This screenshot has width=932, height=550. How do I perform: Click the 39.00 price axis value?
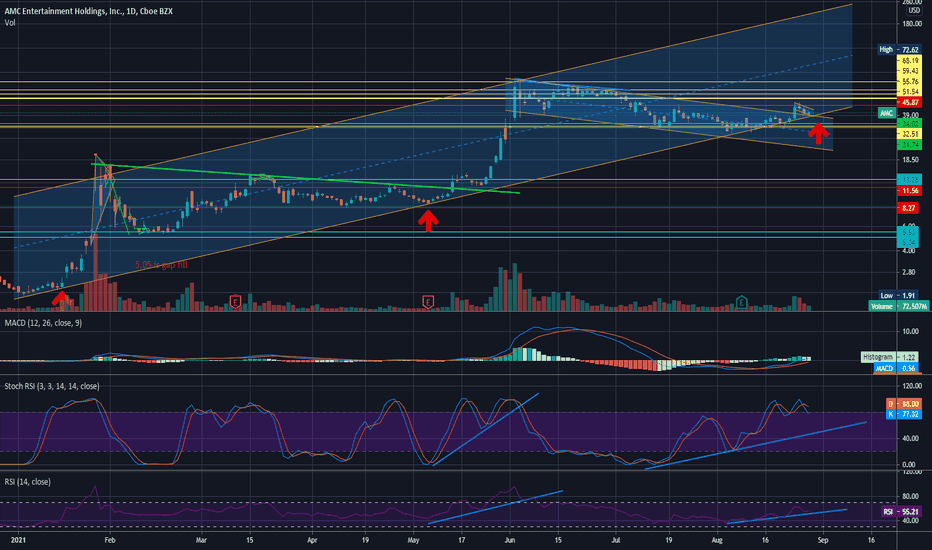tap(911, 115)
